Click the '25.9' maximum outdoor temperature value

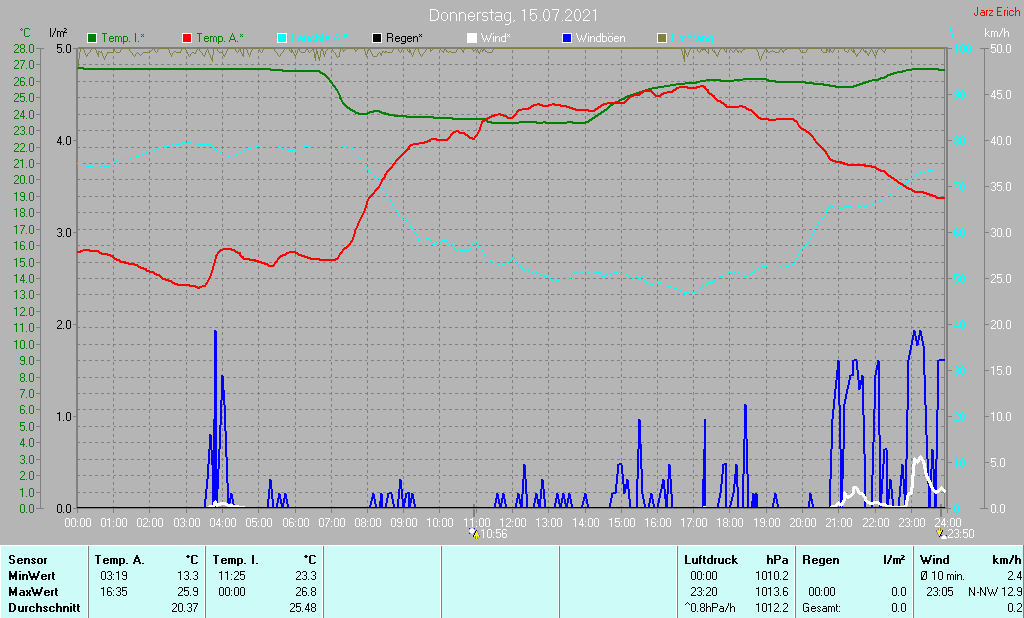coord(187,592)
